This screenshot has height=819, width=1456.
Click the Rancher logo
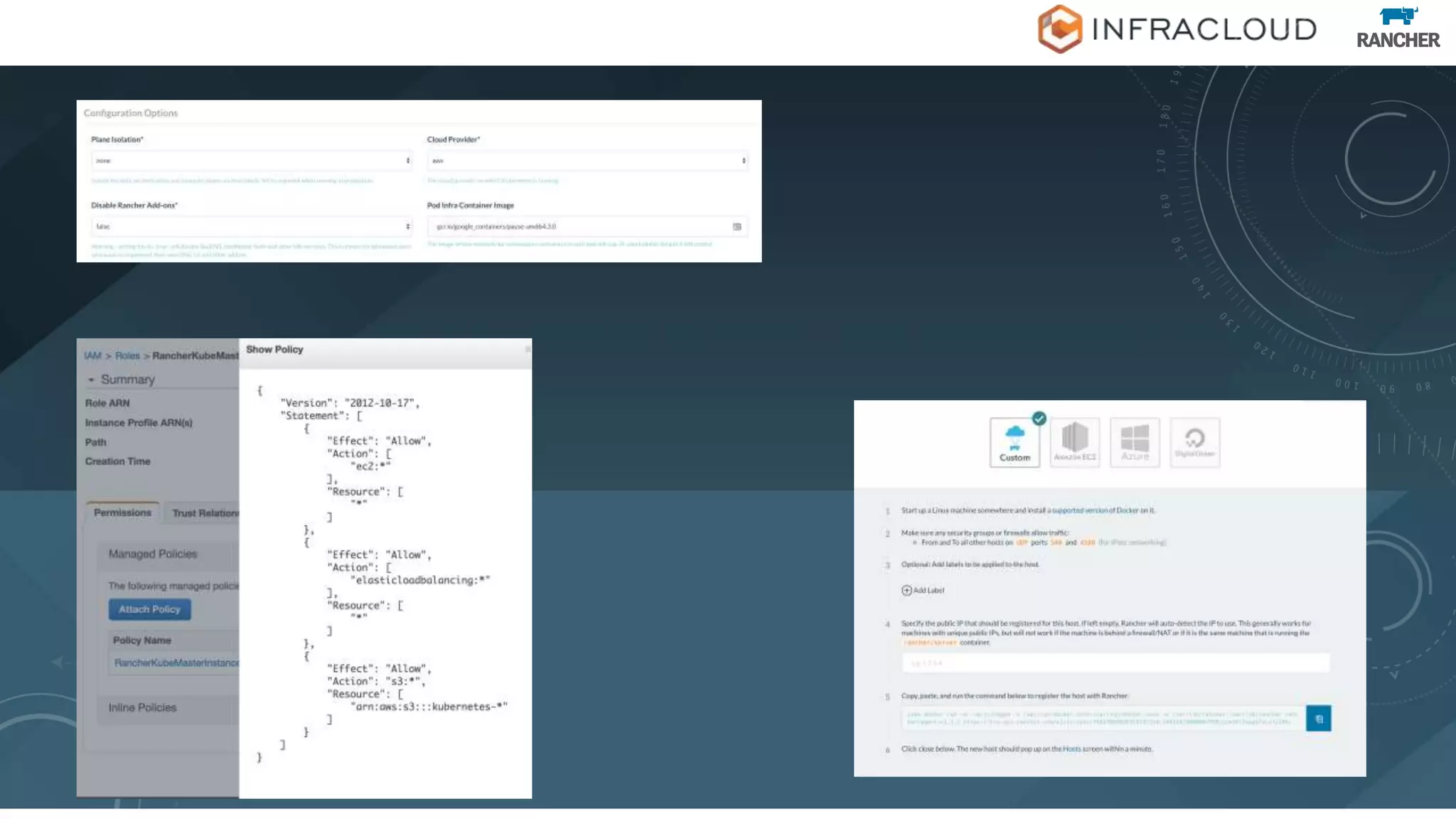1398,28
